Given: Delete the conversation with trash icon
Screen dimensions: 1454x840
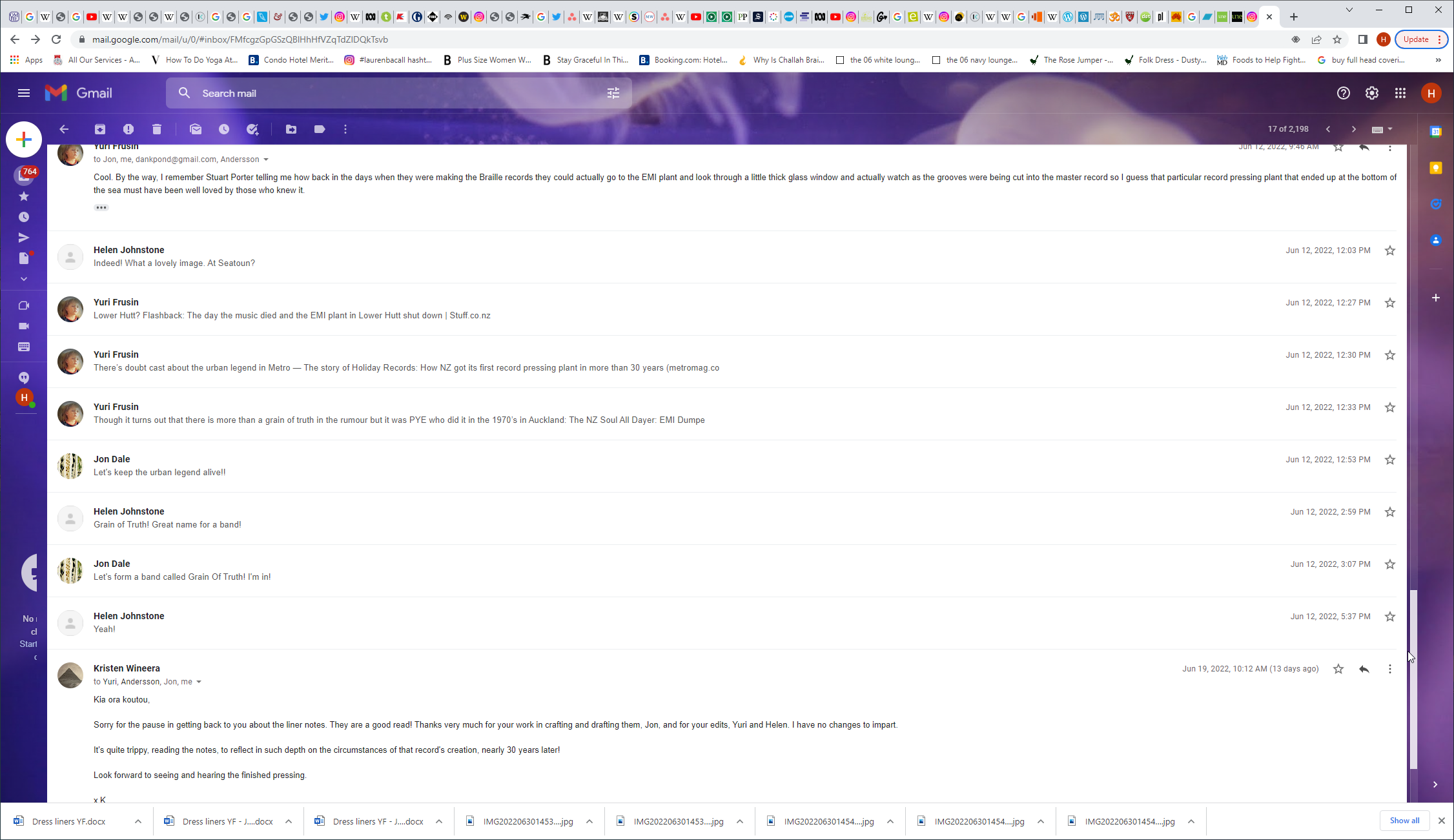Looking at the screenshot, I should tap(157, 129).
